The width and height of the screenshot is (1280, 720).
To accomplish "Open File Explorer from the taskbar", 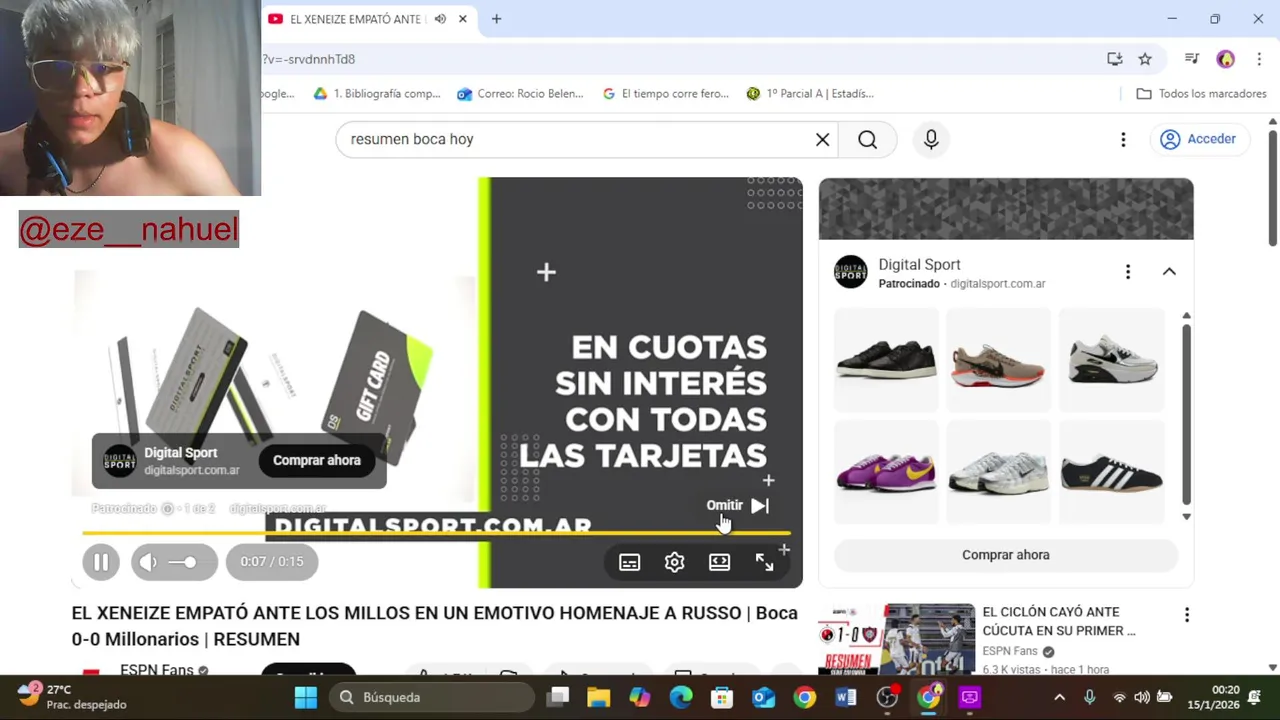I will tap(598, 697).
